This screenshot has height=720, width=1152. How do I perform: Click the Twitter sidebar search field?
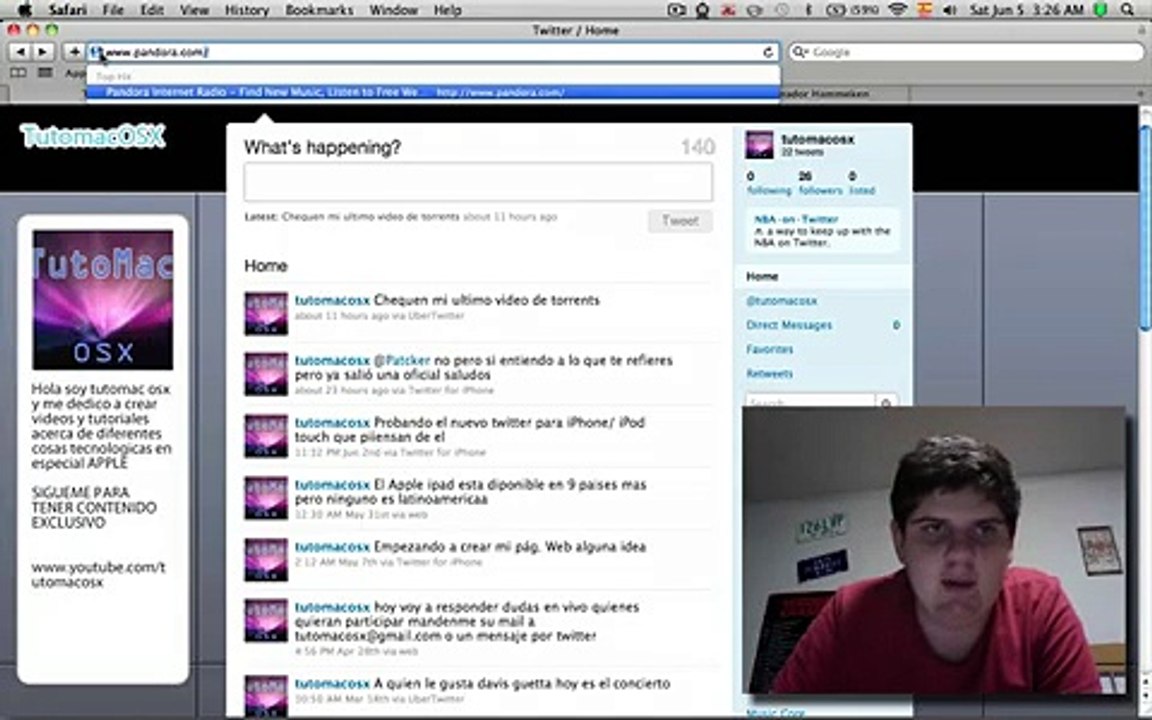811,403
